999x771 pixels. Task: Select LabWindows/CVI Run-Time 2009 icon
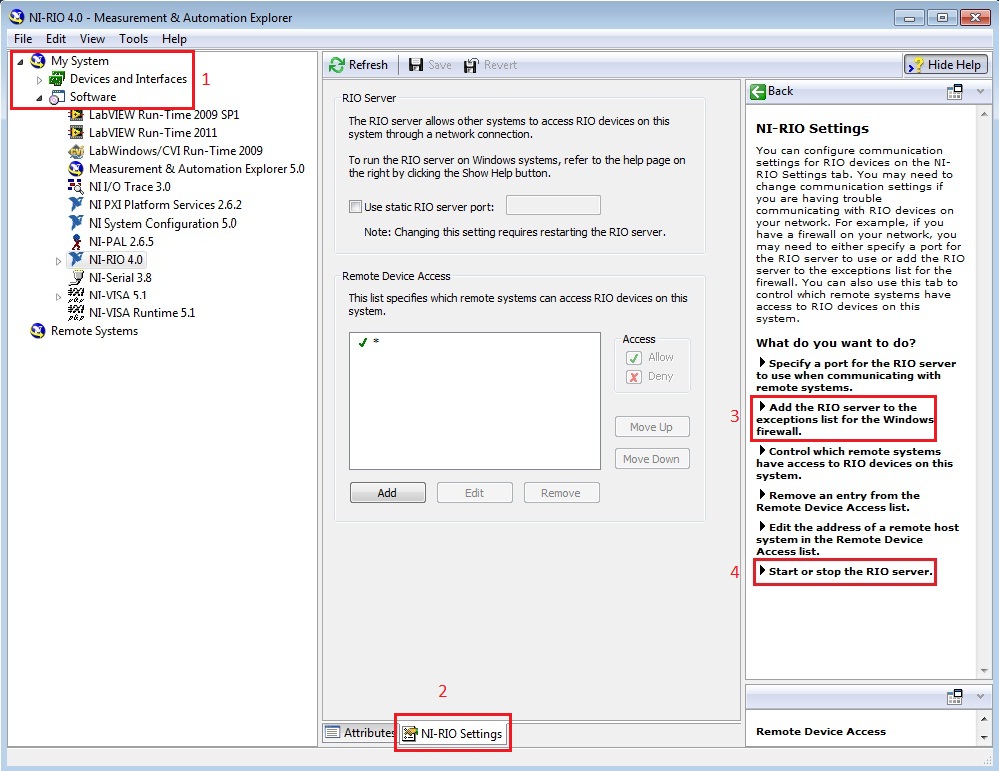(76, 151)
